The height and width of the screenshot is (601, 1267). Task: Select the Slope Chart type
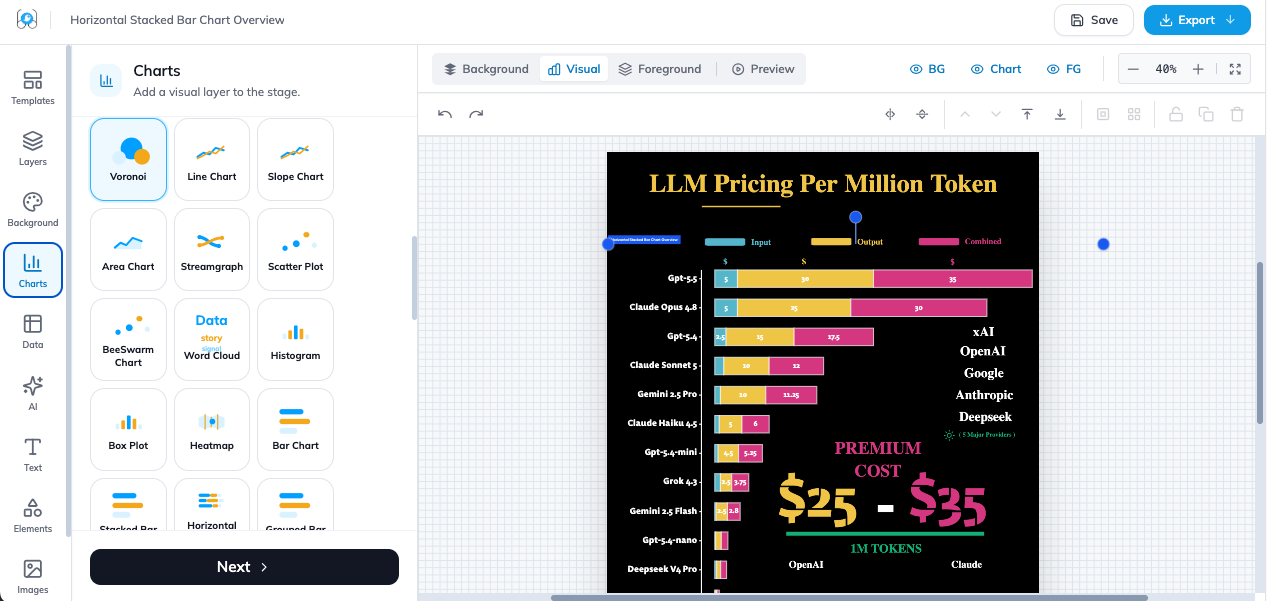click(296, 159)
